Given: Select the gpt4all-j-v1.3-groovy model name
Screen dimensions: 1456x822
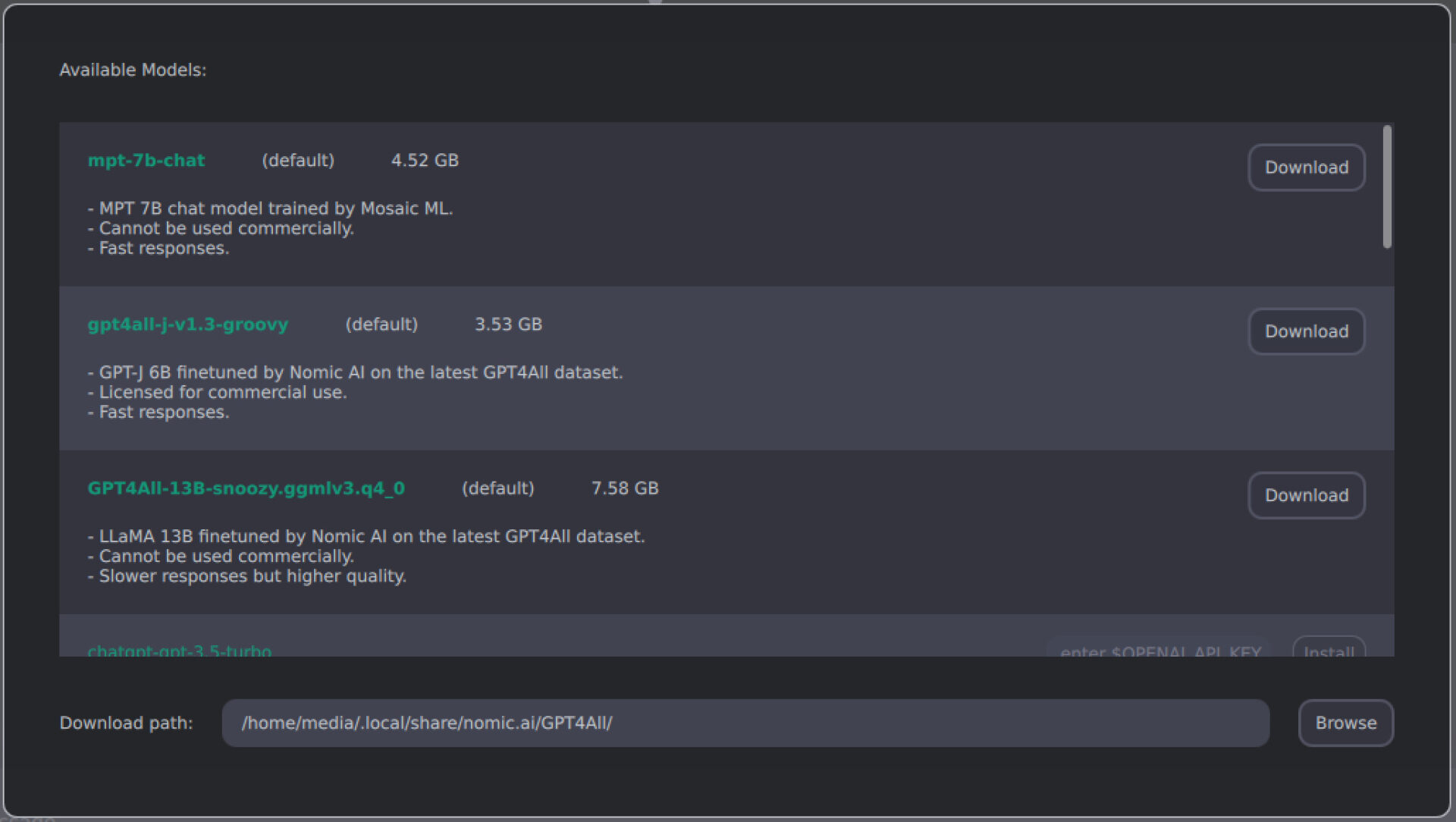Looking at the screenshot, I should pyautogui.click(x=188, y=325).
